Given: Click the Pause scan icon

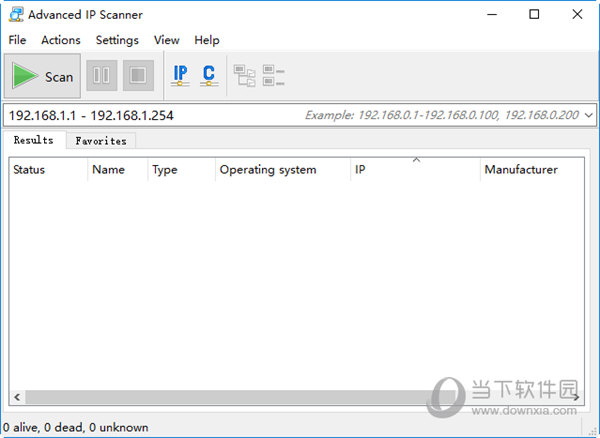Looking at the screenshot, I should 102,75.
